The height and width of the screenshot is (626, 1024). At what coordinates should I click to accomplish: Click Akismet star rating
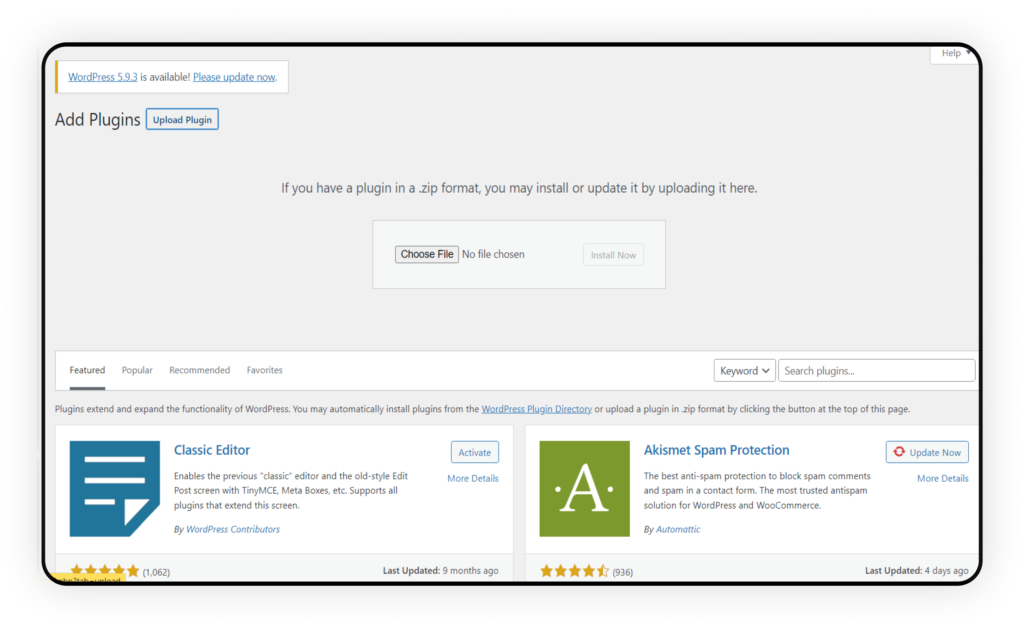(x=574, y=571)
